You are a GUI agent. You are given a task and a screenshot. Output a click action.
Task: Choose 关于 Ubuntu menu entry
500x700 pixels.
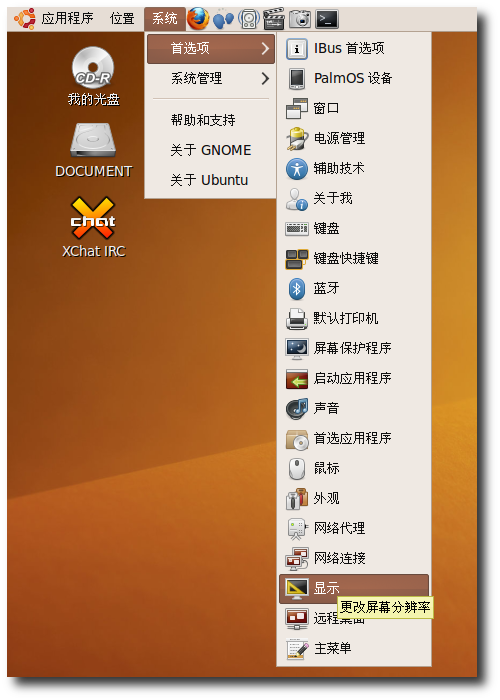(209, 180)
